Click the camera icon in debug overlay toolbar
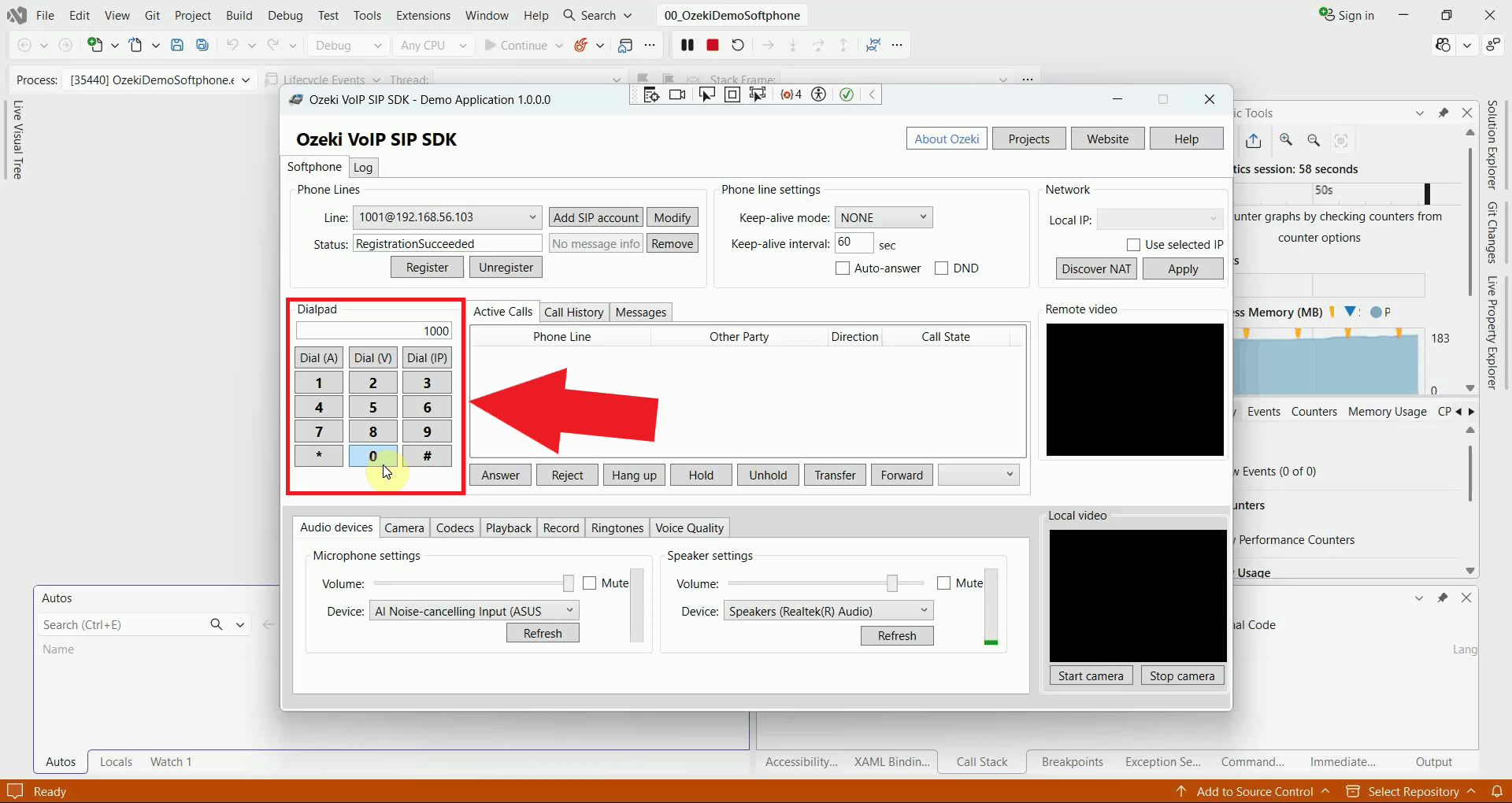 tap(677, 95)
